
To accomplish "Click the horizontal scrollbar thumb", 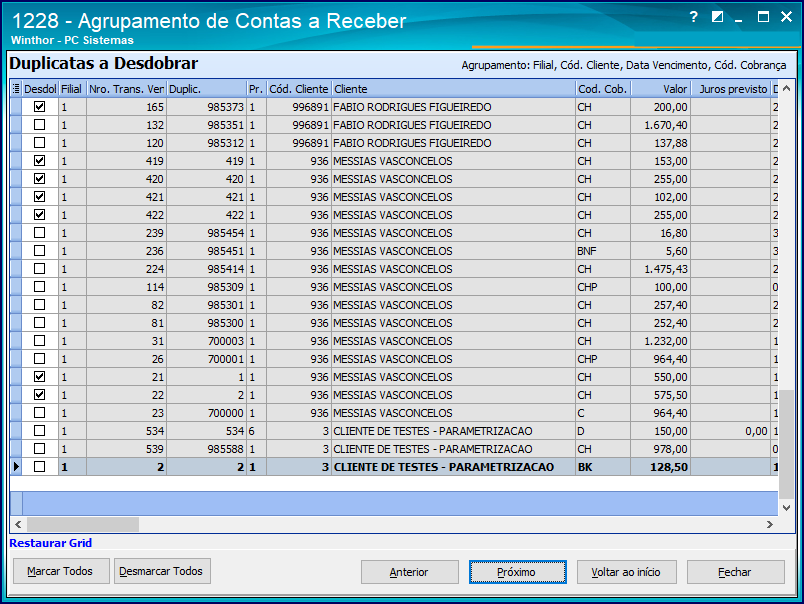I will 83,524.
